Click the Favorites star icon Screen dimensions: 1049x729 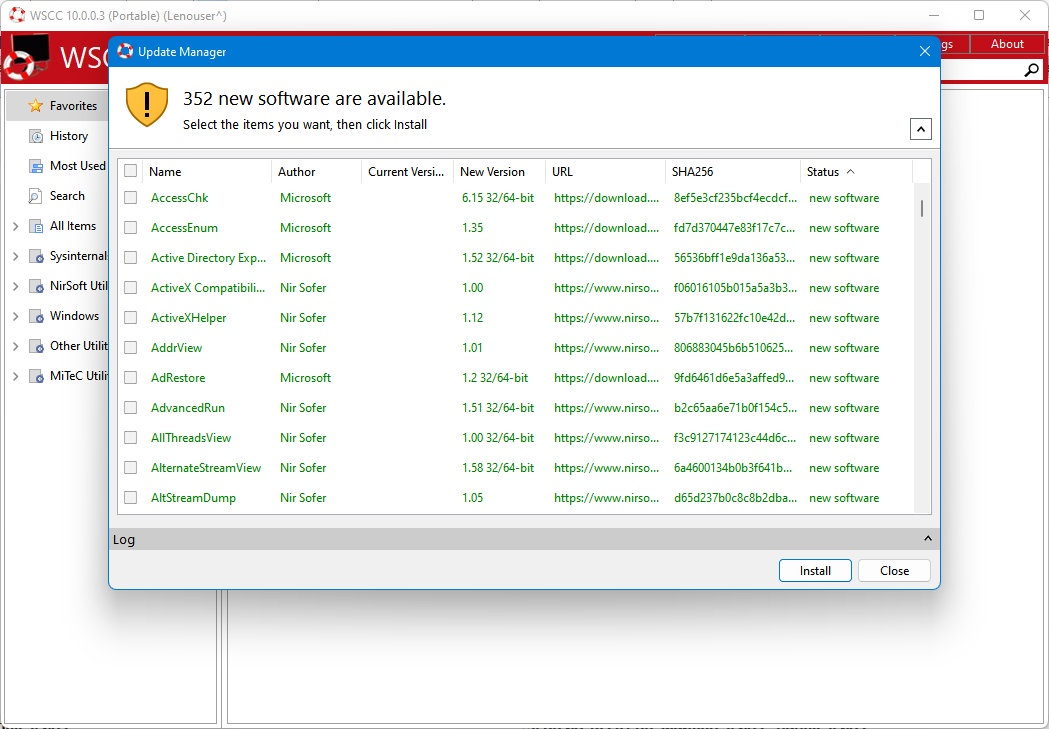(x=35, y=106)
